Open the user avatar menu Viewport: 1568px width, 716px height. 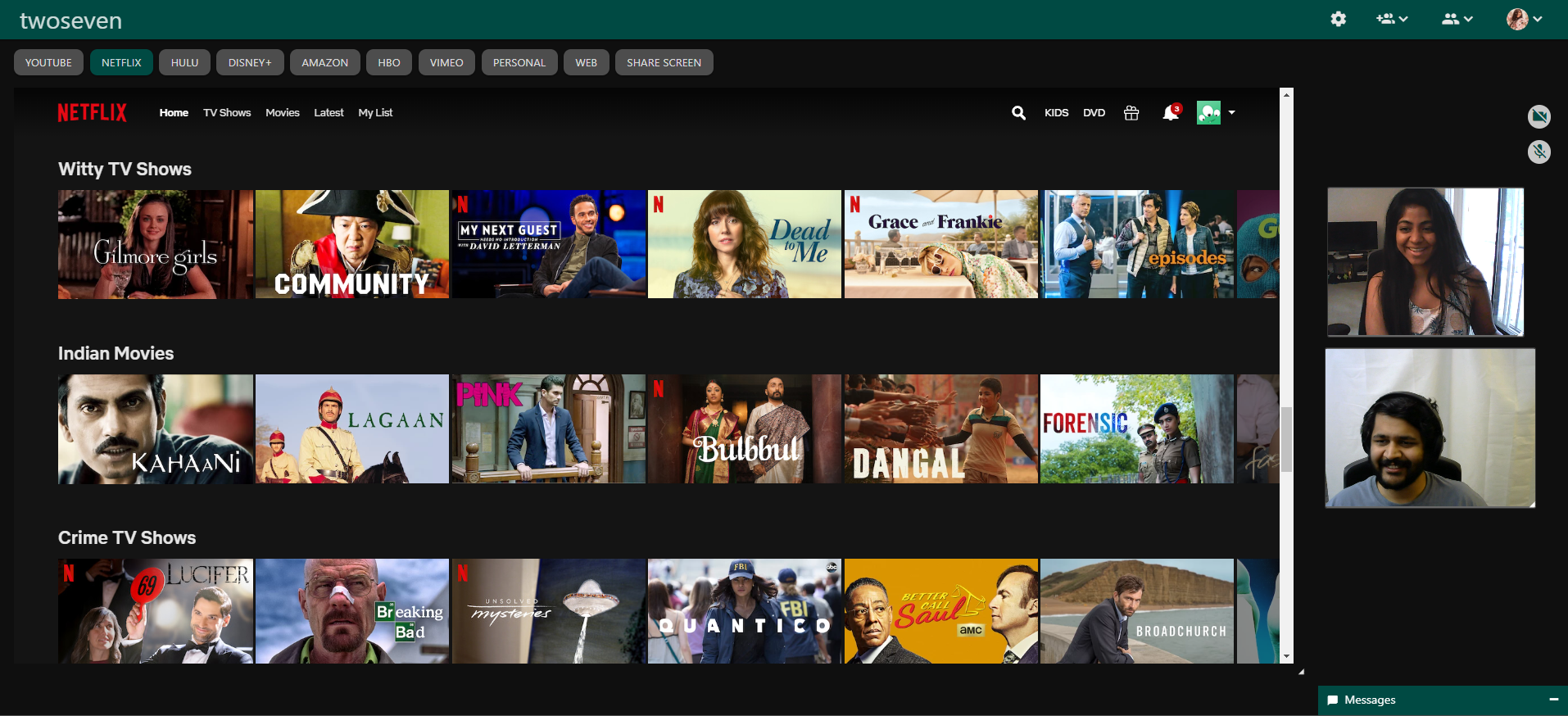[x=1525, y=19]
